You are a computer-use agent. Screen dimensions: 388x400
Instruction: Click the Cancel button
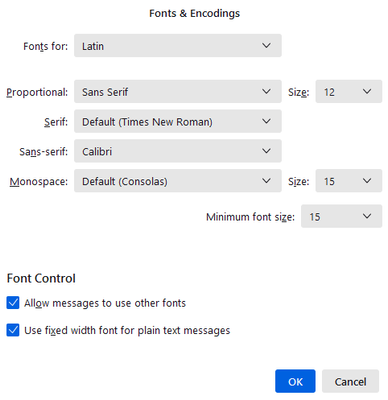click(350, 381)
